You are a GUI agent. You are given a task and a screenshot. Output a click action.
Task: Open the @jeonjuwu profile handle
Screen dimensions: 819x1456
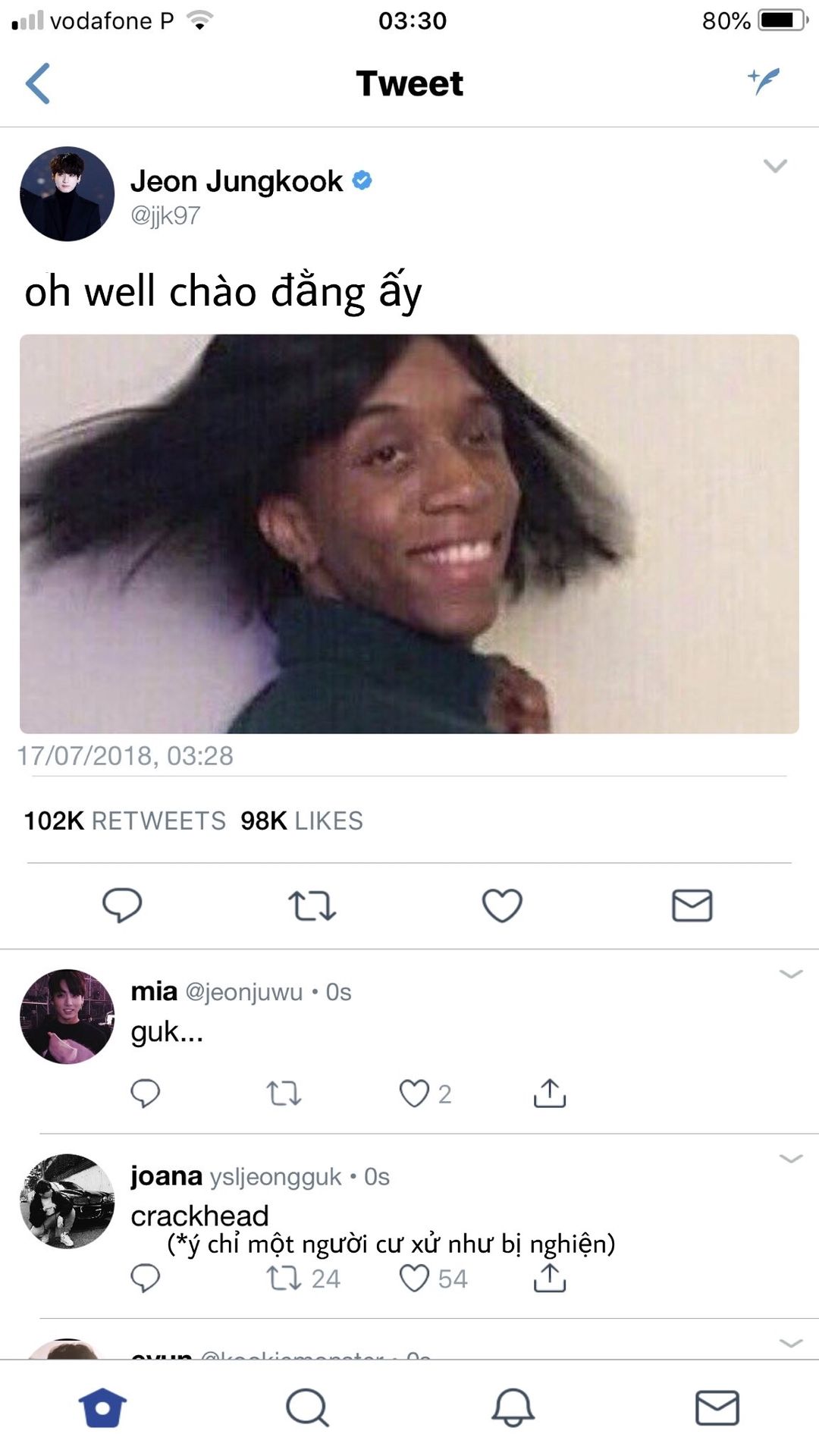click(x=243, y=992)
